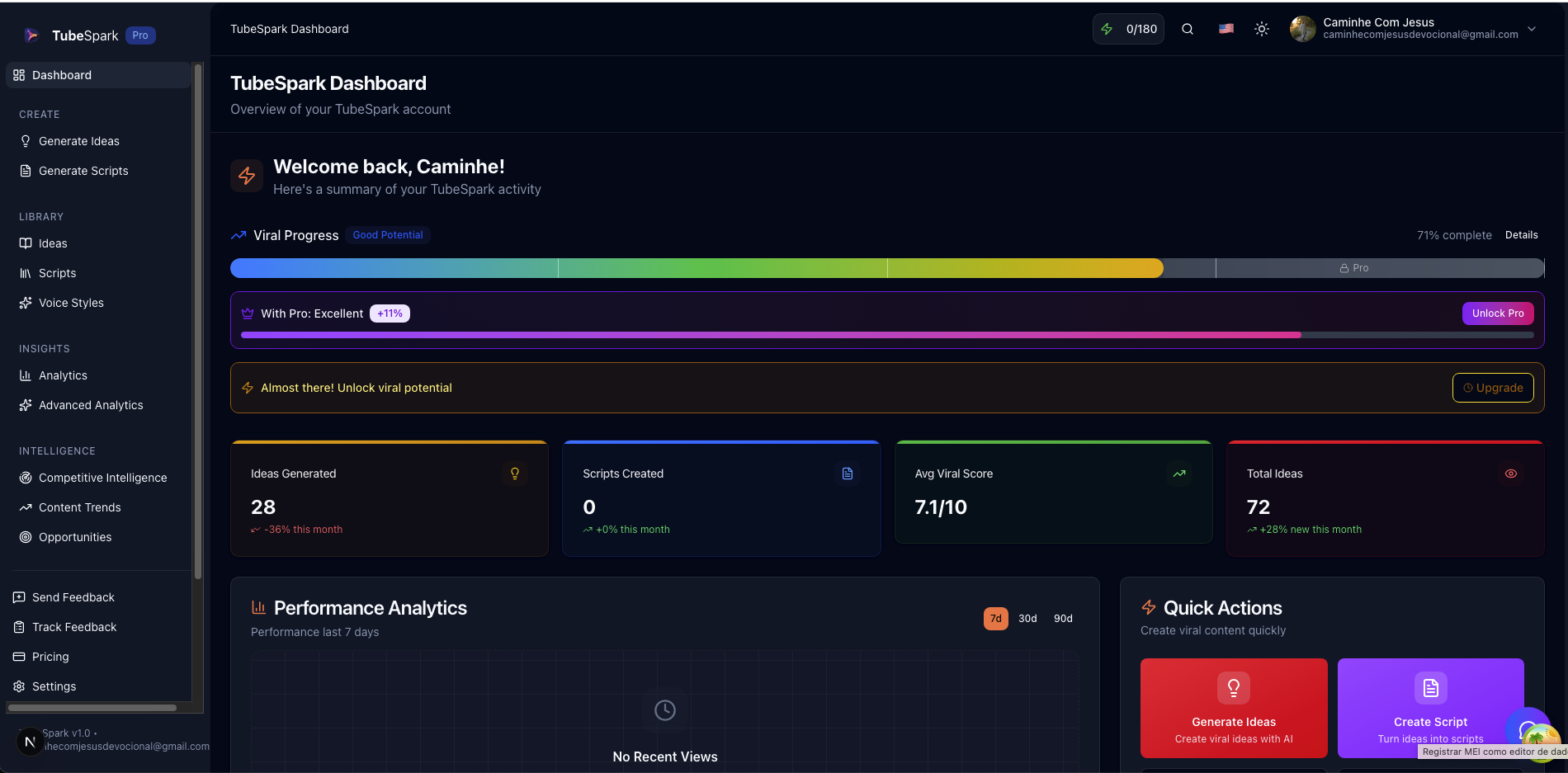
Task: Click the 'No Recent Views' text
Action: pos(665,757)
